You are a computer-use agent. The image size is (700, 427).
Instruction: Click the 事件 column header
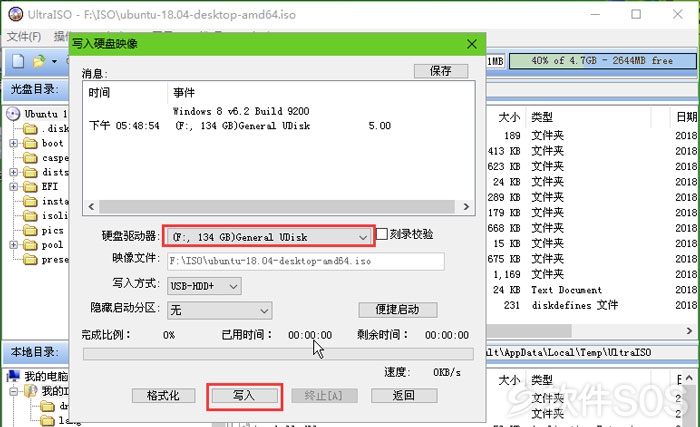[x=184, y=92]
